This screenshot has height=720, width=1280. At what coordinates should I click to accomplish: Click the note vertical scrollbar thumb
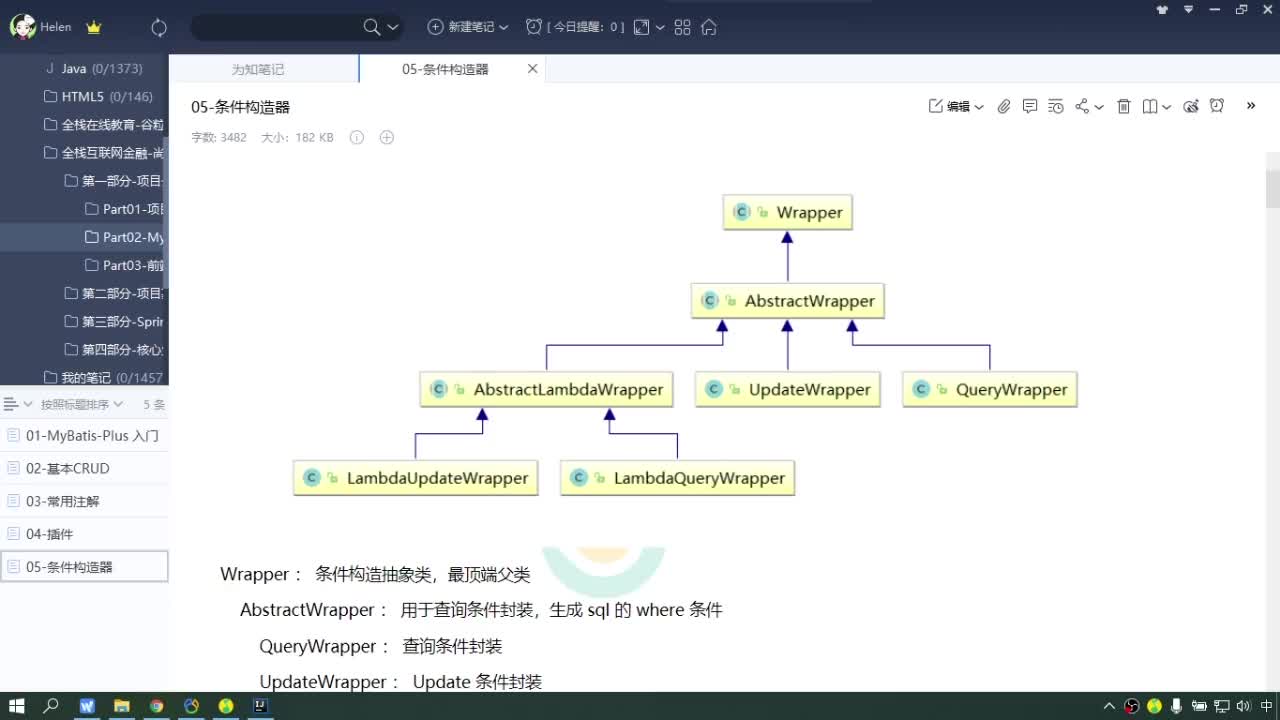1272,188
